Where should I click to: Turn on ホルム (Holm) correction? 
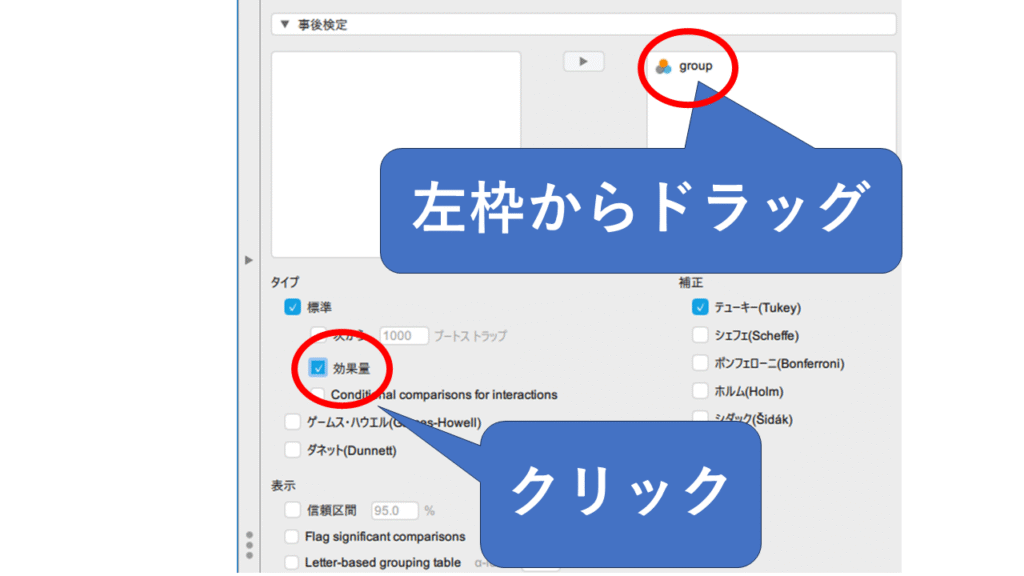(x=700, y=391)
